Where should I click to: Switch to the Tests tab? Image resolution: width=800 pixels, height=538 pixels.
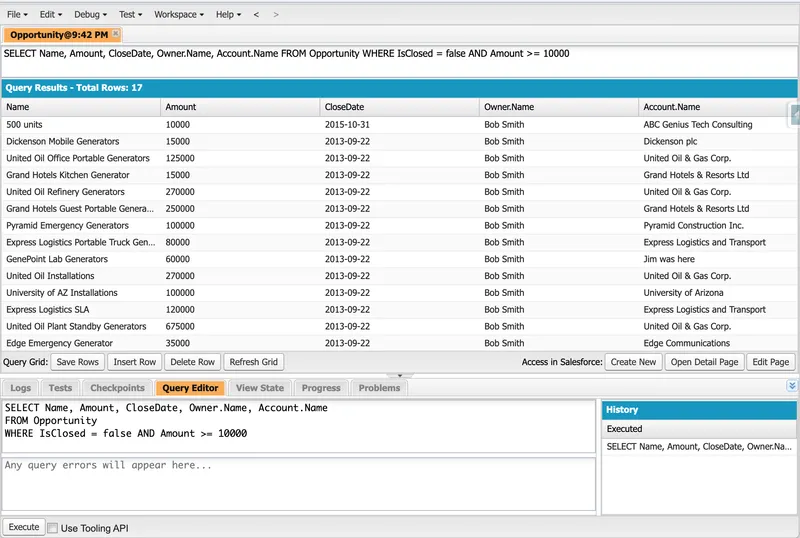[x=60, y=388]
